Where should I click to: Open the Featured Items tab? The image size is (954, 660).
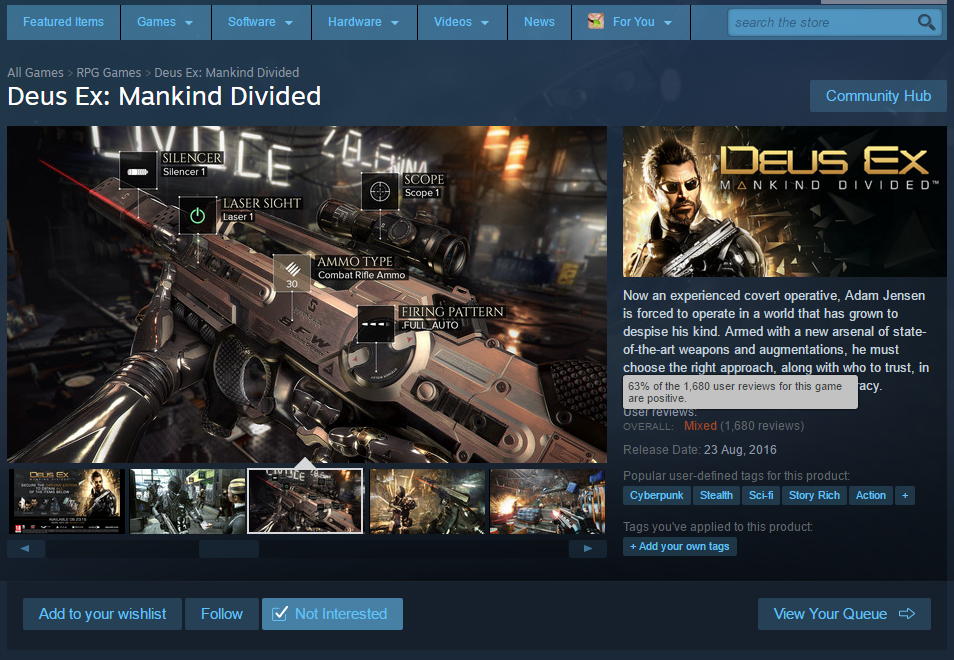pos(63,22)
